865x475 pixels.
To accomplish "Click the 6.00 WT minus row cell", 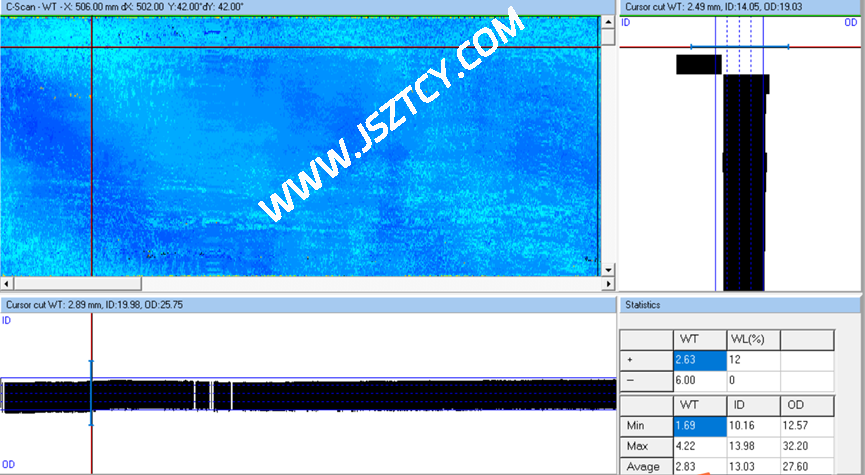I will pos(697,381).
